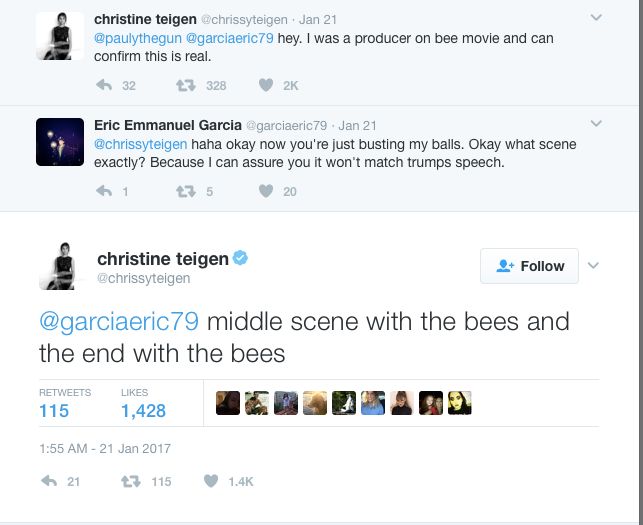This screenshot has height=525, width=643.
Task: Open the @garciaeric79 mention in main tweet
Action: point(119,322)
